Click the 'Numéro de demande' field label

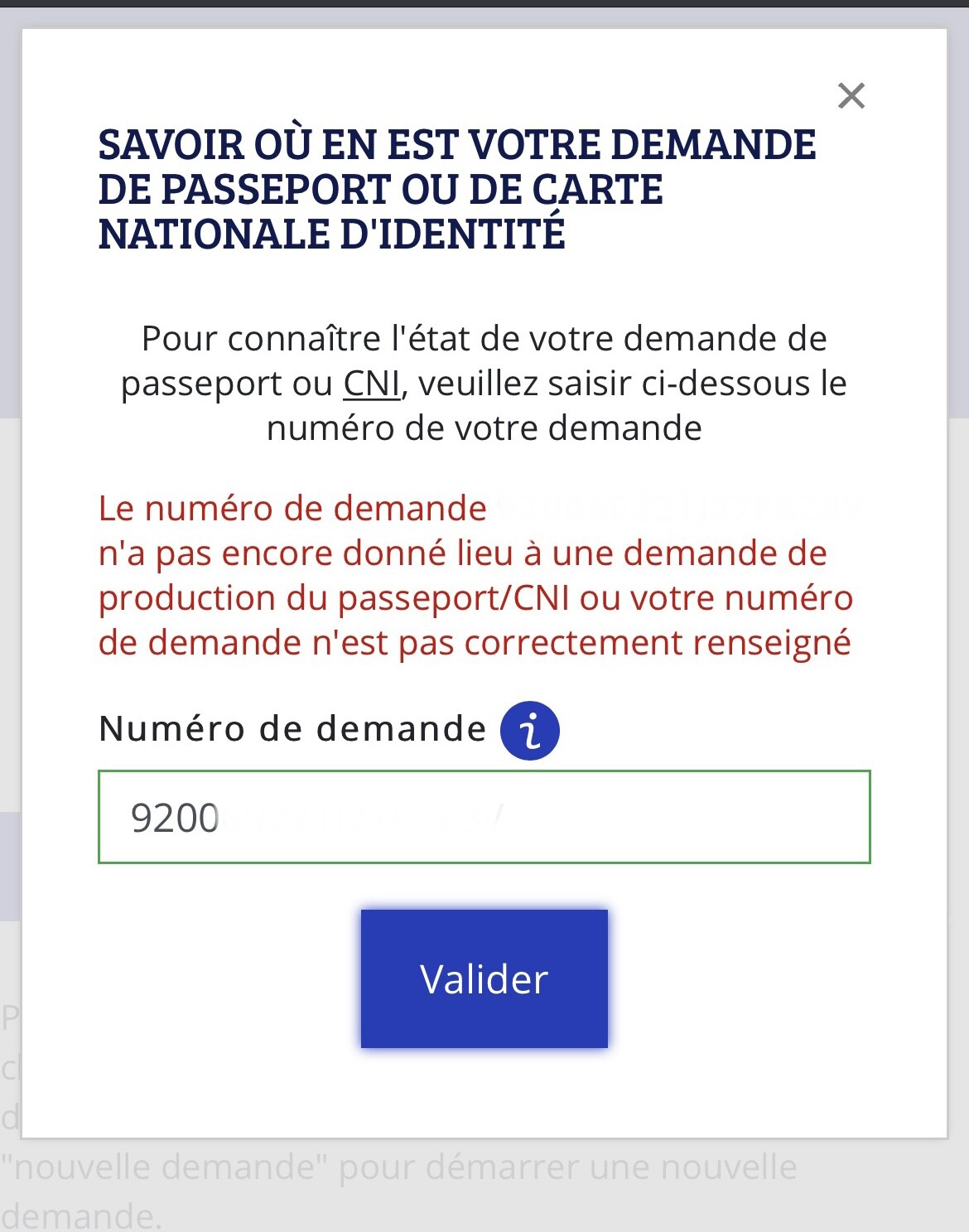(292, 729)
